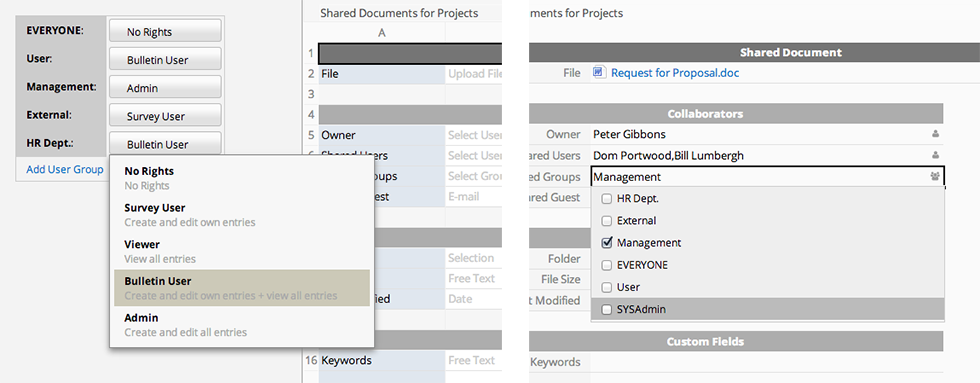
Task: Click the user icon in Owner row
Action: (x=935, y=134)
